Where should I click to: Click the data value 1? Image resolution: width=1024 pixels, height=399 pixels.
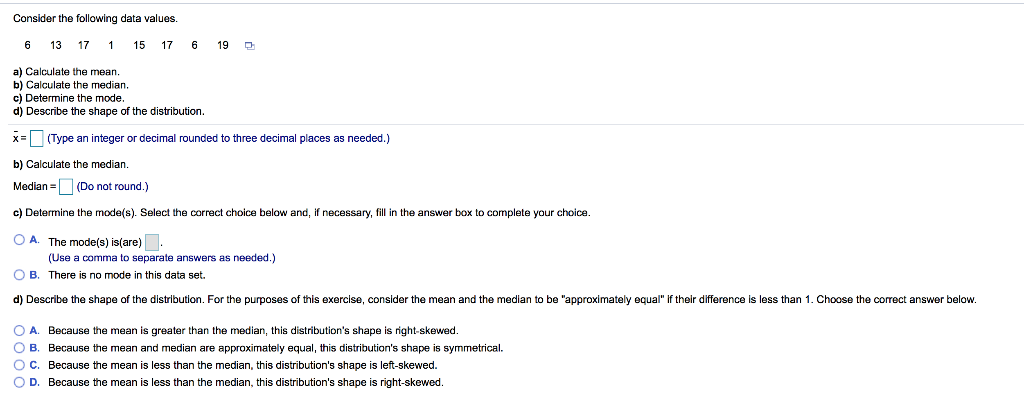click(111, 45)
